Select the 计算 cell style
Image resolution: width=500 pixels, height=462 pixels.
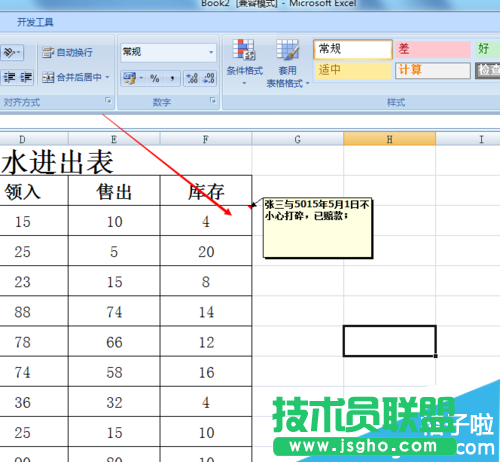[x=433, y=70]
